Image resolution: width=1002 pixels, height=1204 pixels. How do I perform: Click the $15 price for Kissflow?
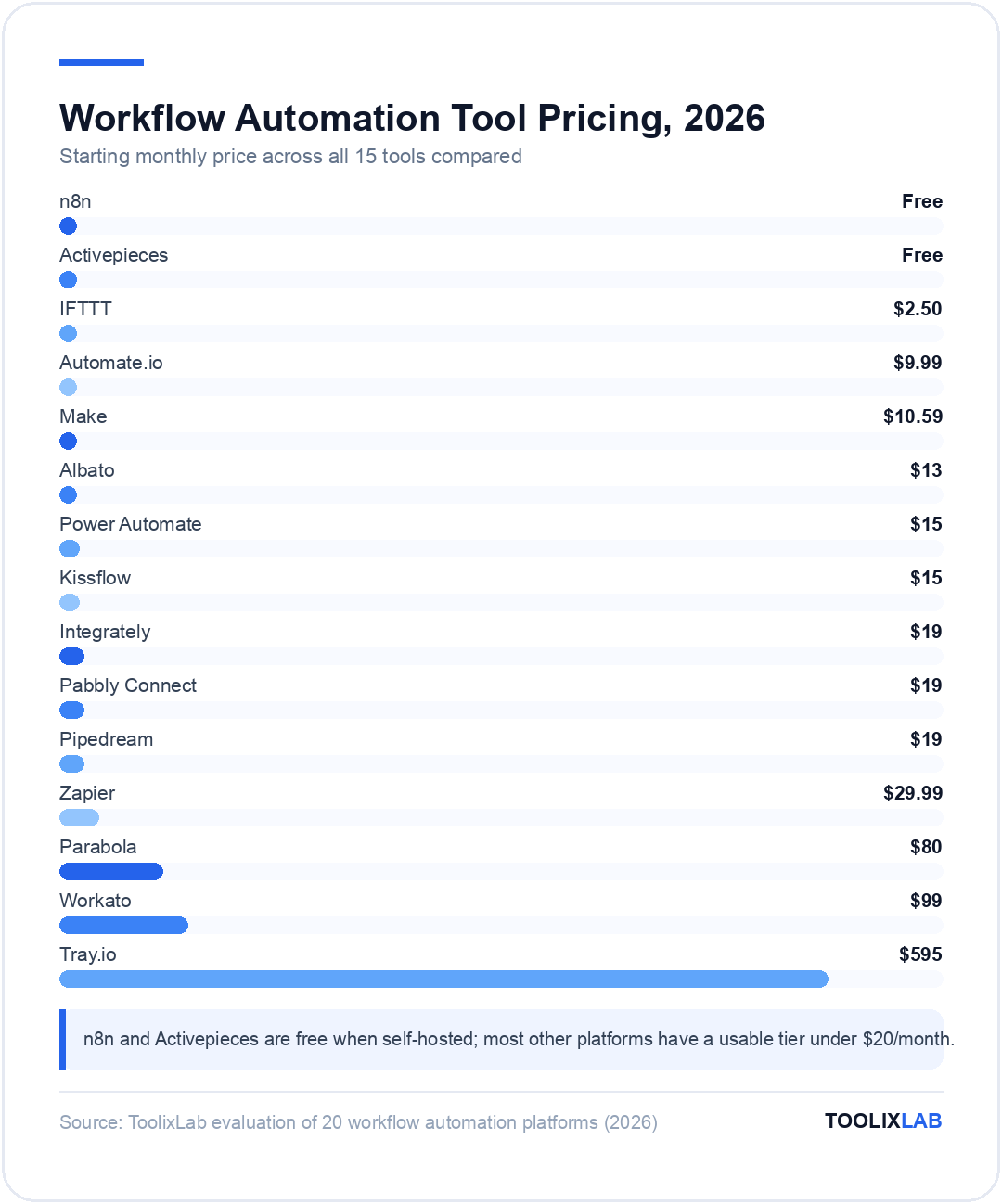click(926, 578)
